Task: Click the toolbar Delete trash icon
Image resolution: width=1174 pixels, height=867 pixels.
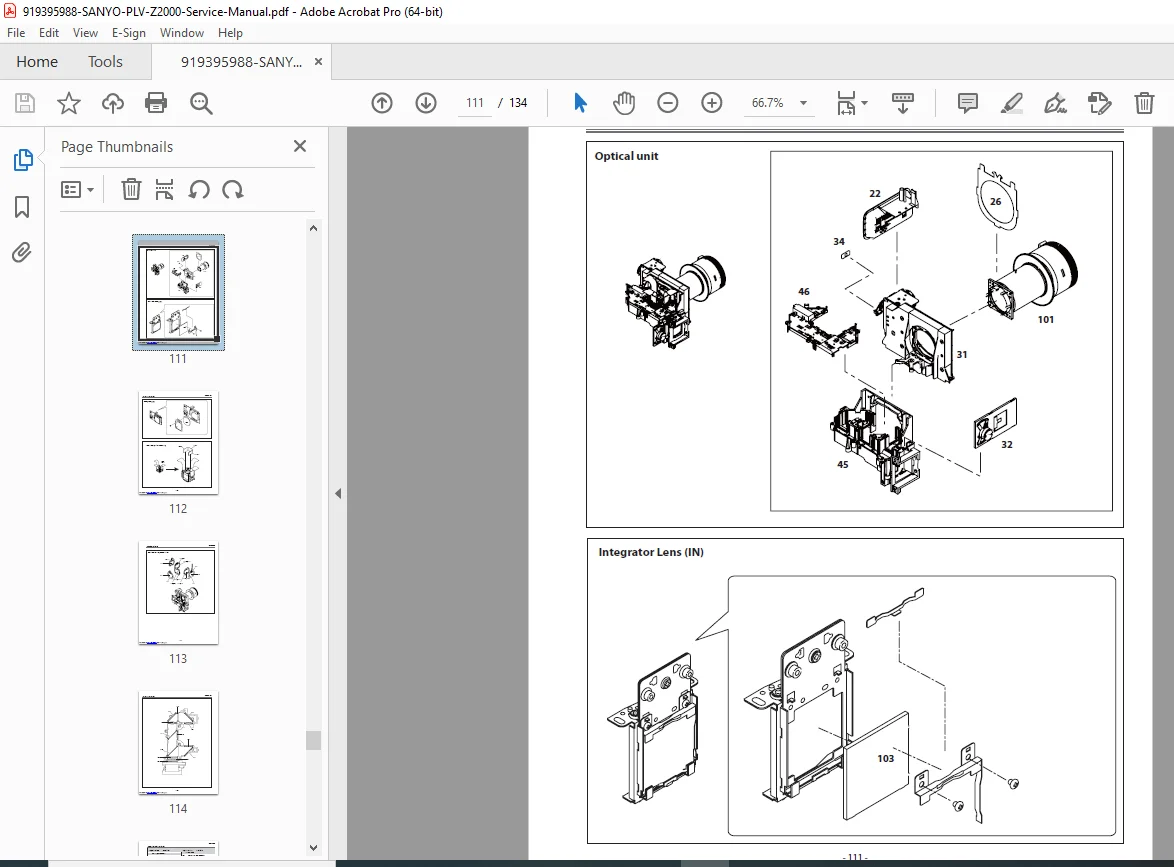Action: click(x=1144, y=103)
